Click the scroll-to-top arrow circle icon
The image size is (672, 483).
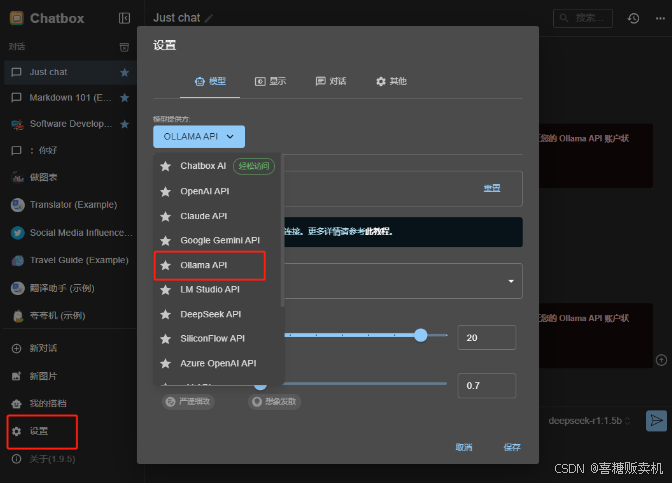[x=661, y=360]
